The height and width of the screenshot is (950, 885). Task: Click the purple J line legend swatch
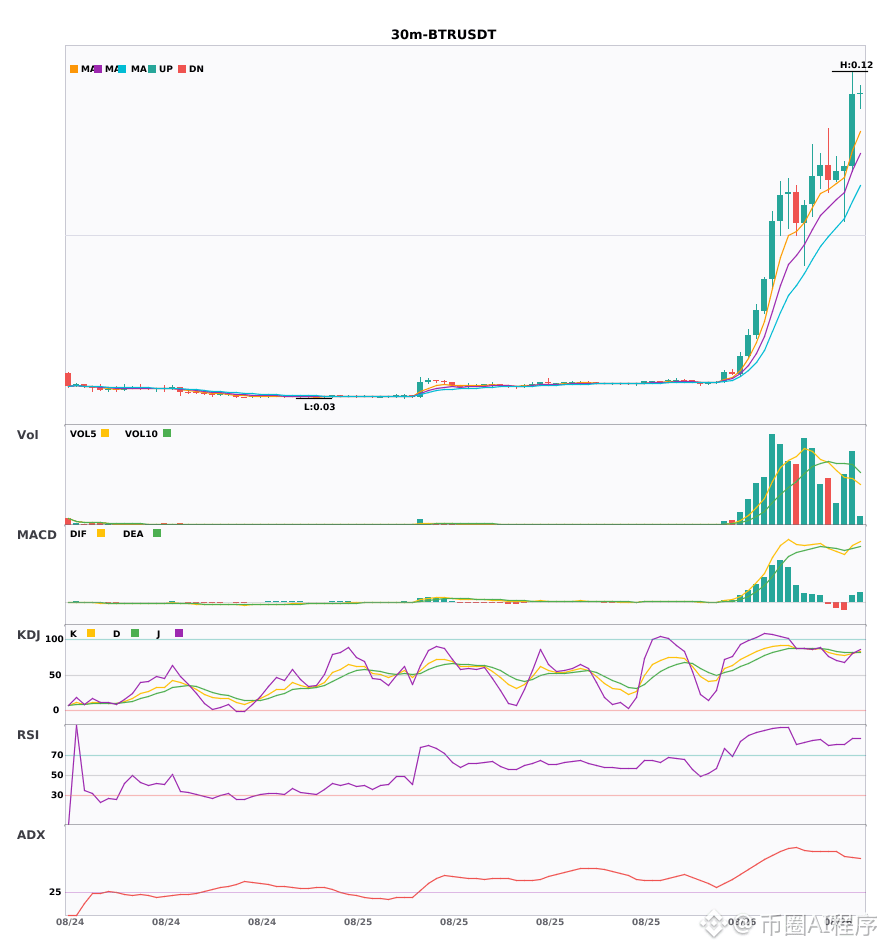pos(179,633)
